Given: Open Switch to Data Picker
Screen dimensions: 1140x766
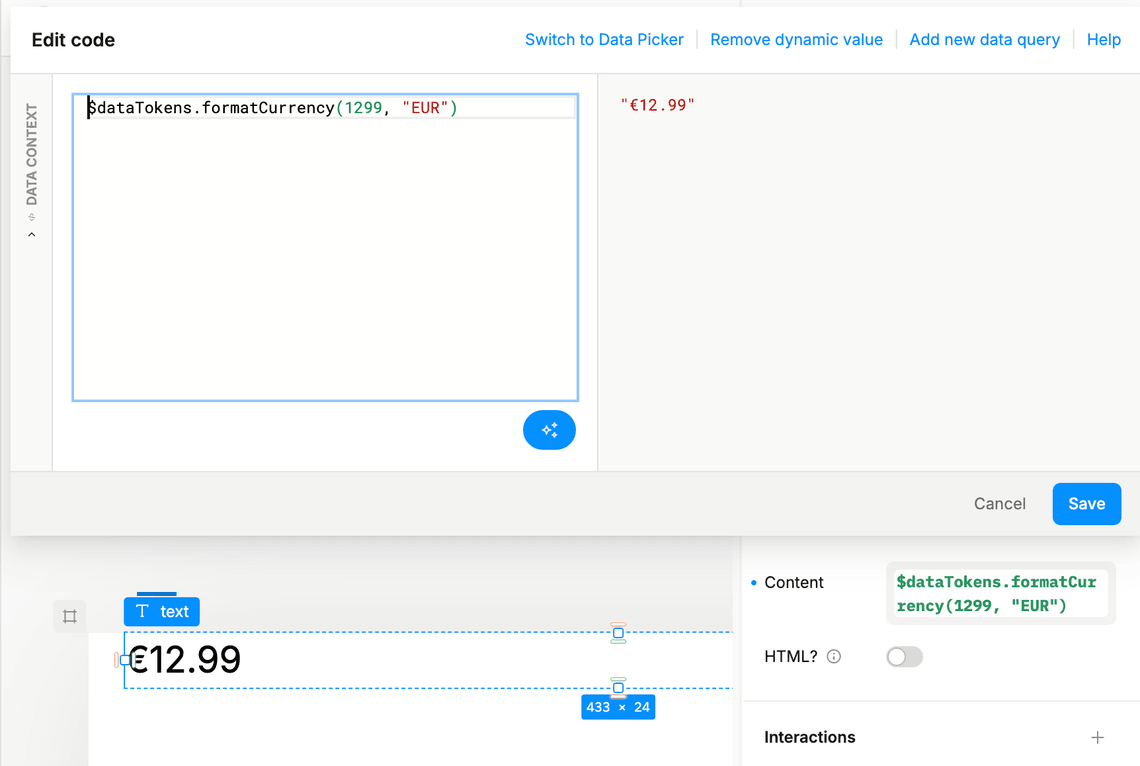Looking at the screenshot, I should pyautogui.click(x=604, y=39).
